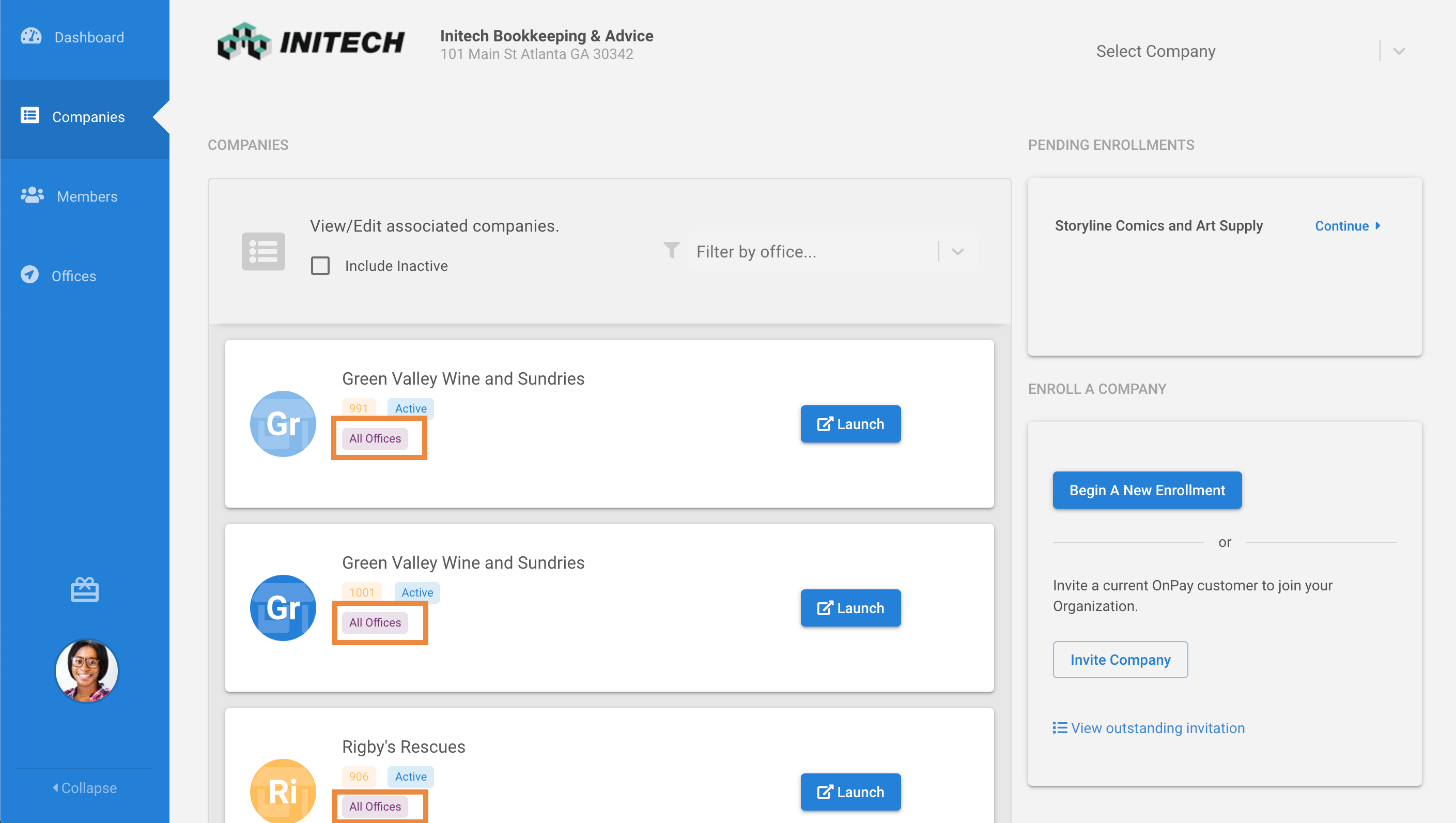Click the list icon beside View outstanding invitation
The height and width of the screenshot is (823, 1456).
click(1060, 728)
